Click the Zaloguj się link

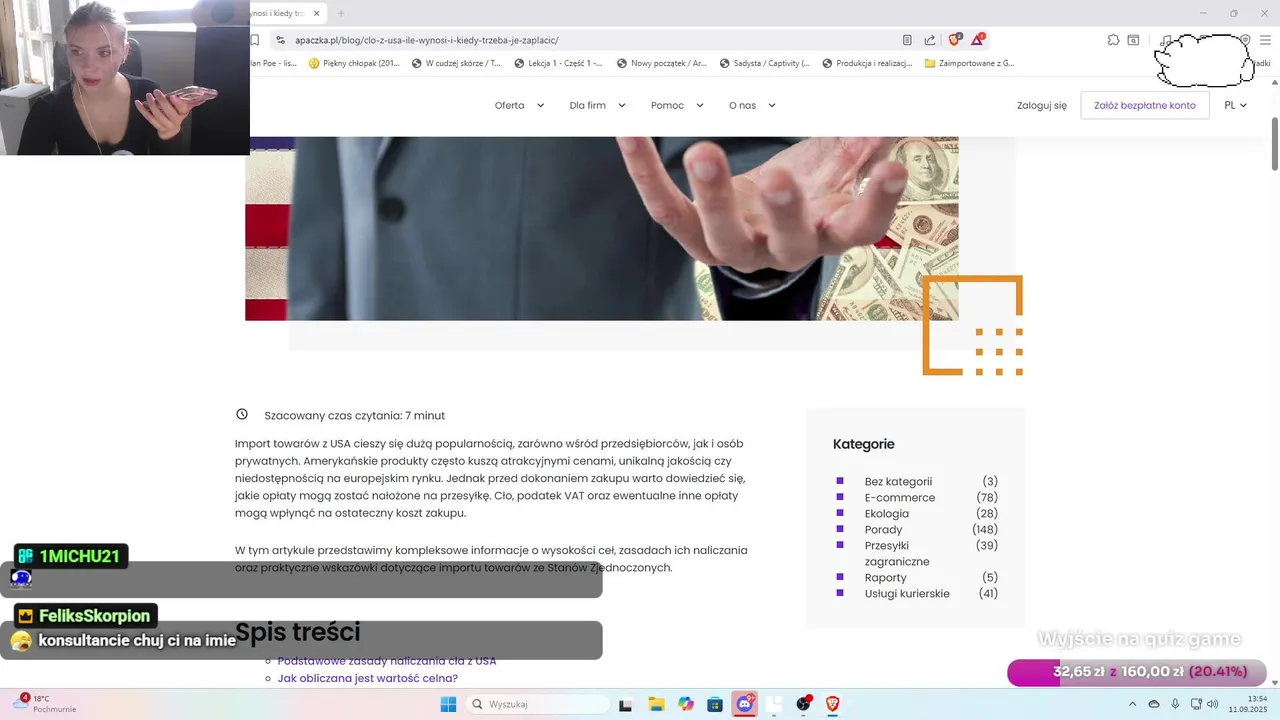coord(1041,105)
